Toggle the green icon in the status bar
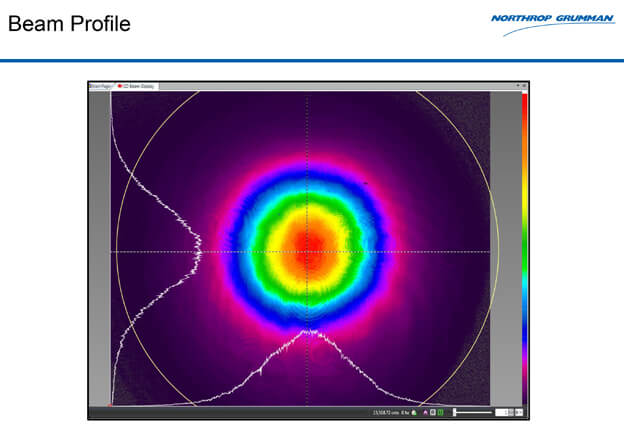Screen dimensions: 624x425 tap(440, 412)
